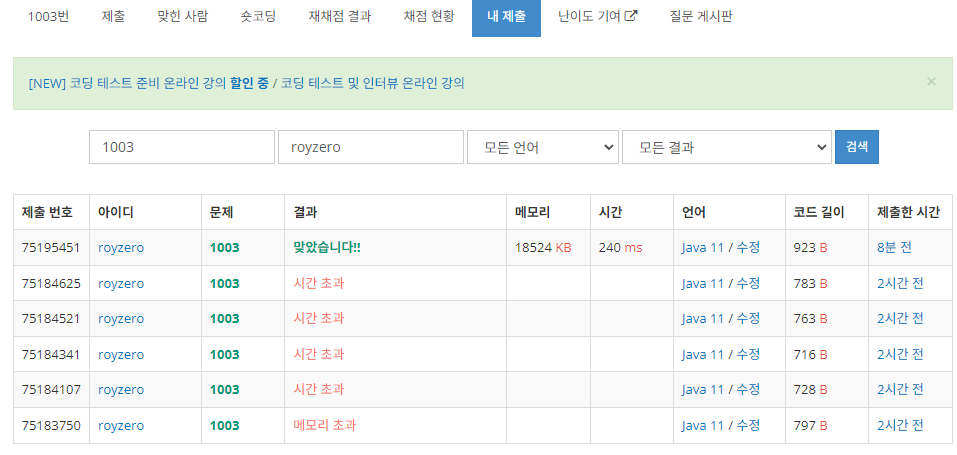
Task: Select the 18524 KB memory value
Action: coord(543,248)
